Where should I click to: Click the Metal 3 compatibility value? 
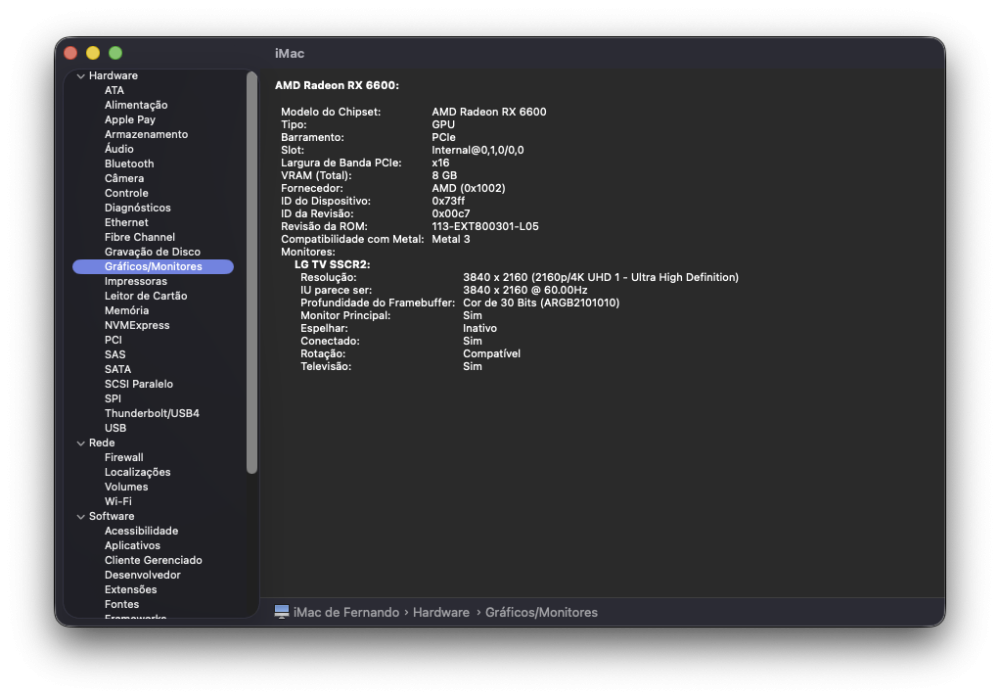[x=450, y=239]
